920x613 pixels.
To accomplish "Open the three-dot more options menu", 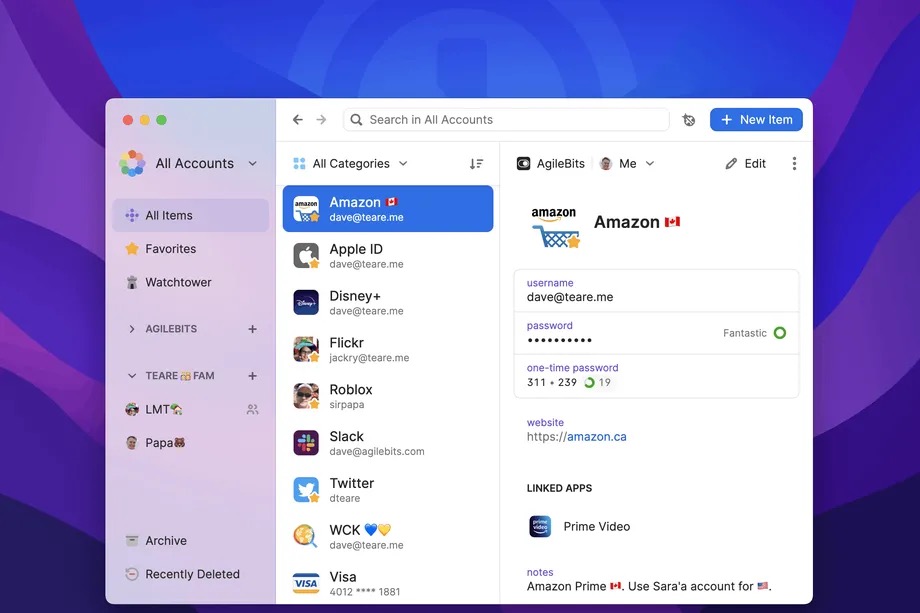I will coord(794,164).
